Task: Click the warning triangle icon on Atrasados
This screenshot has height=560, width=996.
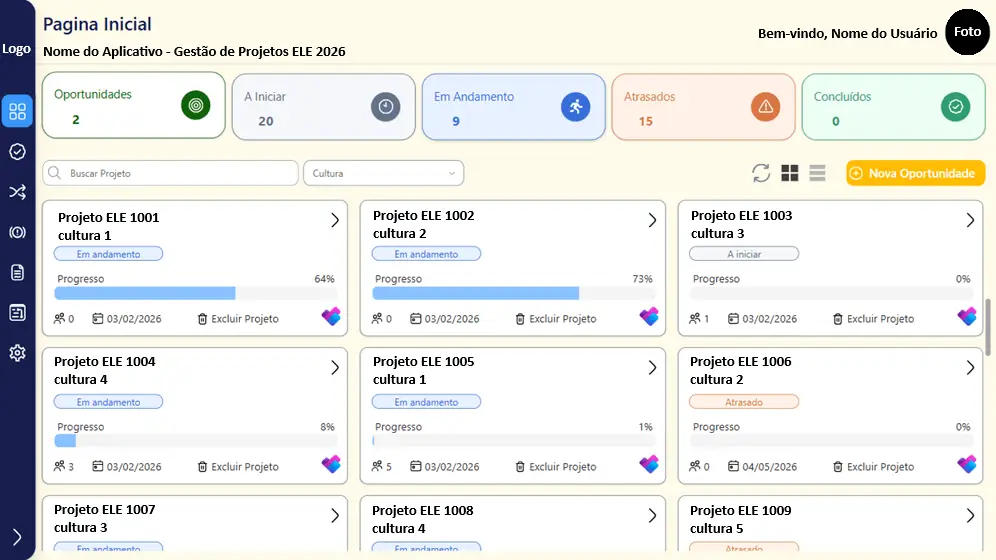Action: click(765, 107)
